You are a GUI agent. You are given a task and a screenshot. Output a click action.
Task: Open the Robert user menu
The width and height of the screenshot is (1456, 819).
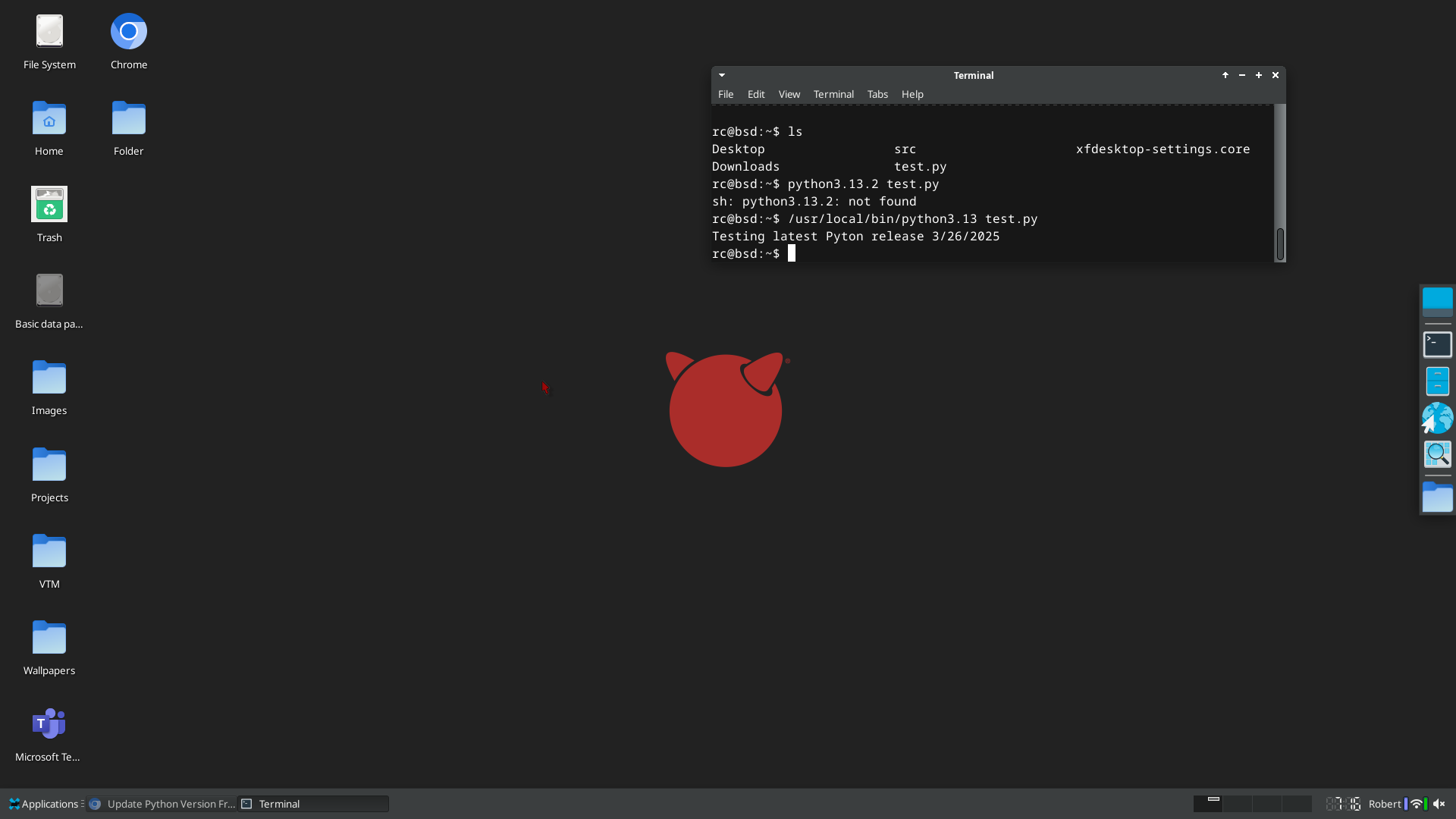click(1384, 804)
